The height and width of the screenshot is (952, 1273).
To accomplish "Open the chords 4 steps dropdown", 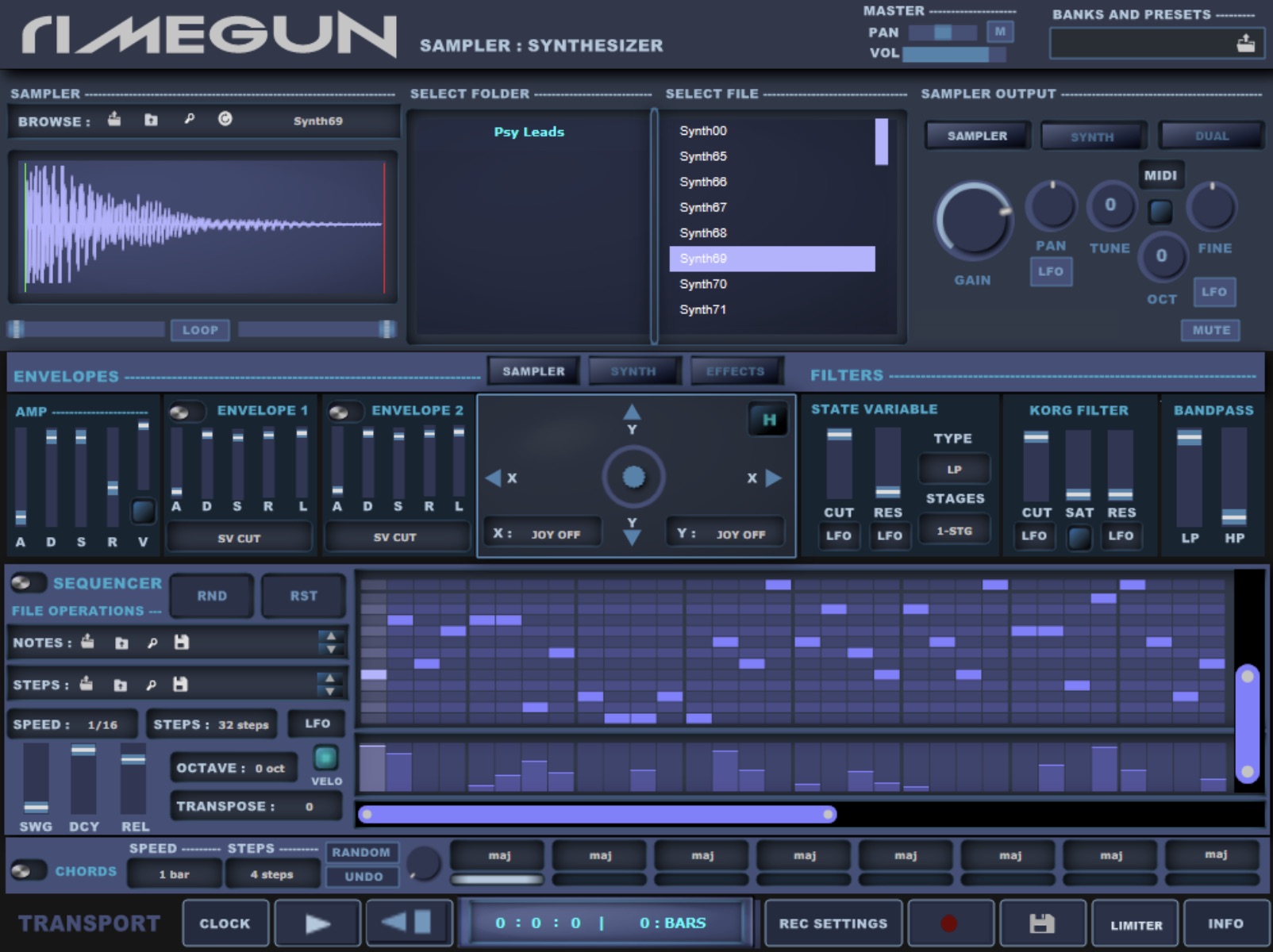I will tap(272, 874).
